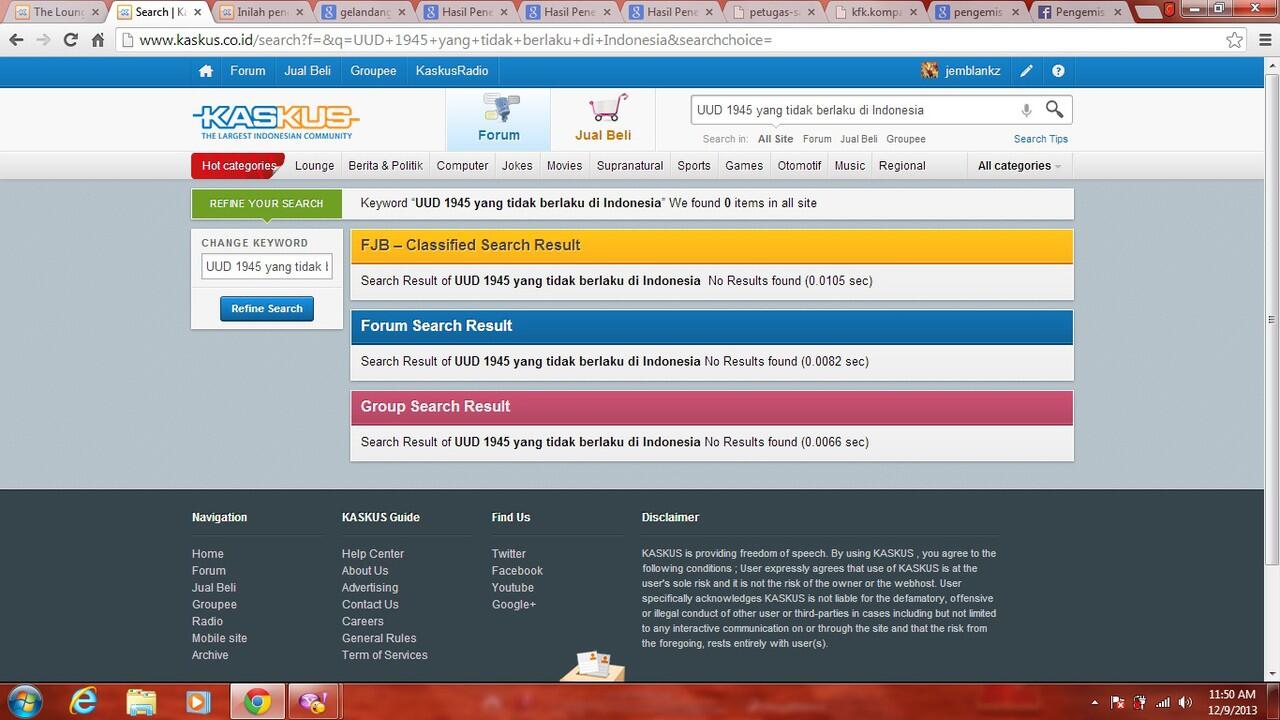The width and height of the screenshot is (1280, 720).
Task: Click the Refine Your Search label
Action: (266, 204)
